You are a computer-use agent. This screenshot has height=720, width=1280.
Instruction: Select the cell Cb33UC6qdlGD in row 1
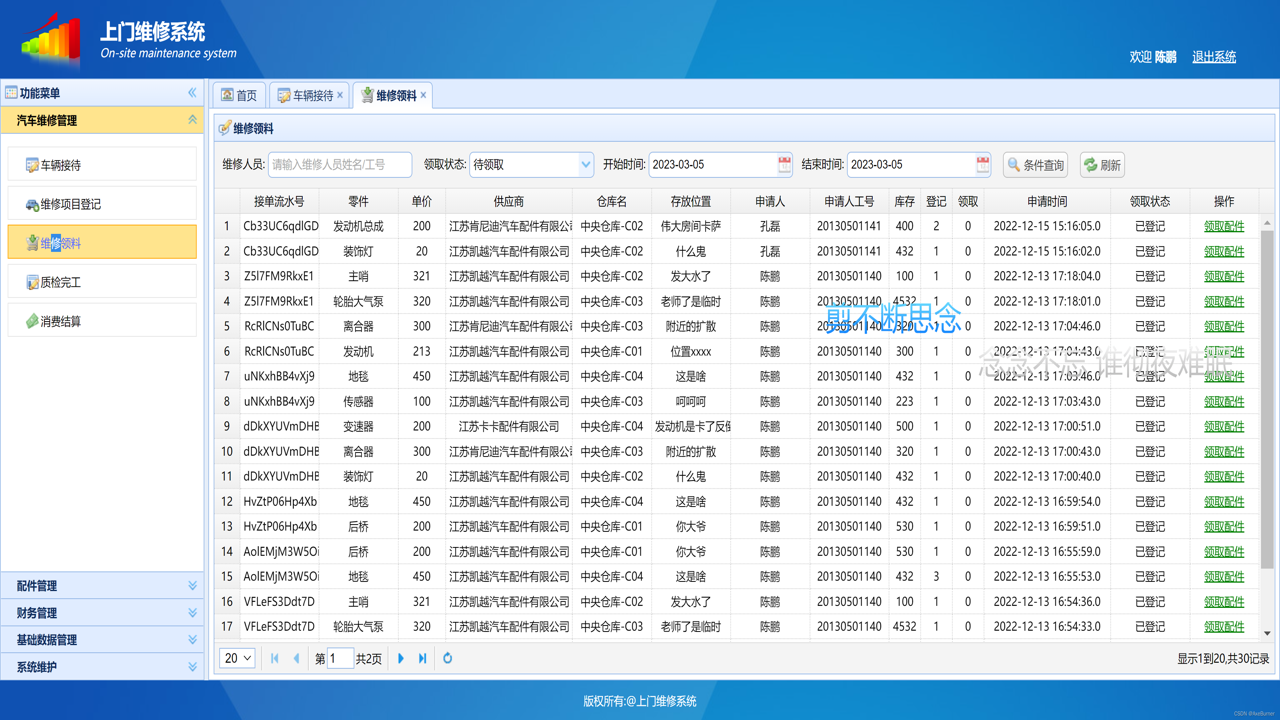point(280,227)
